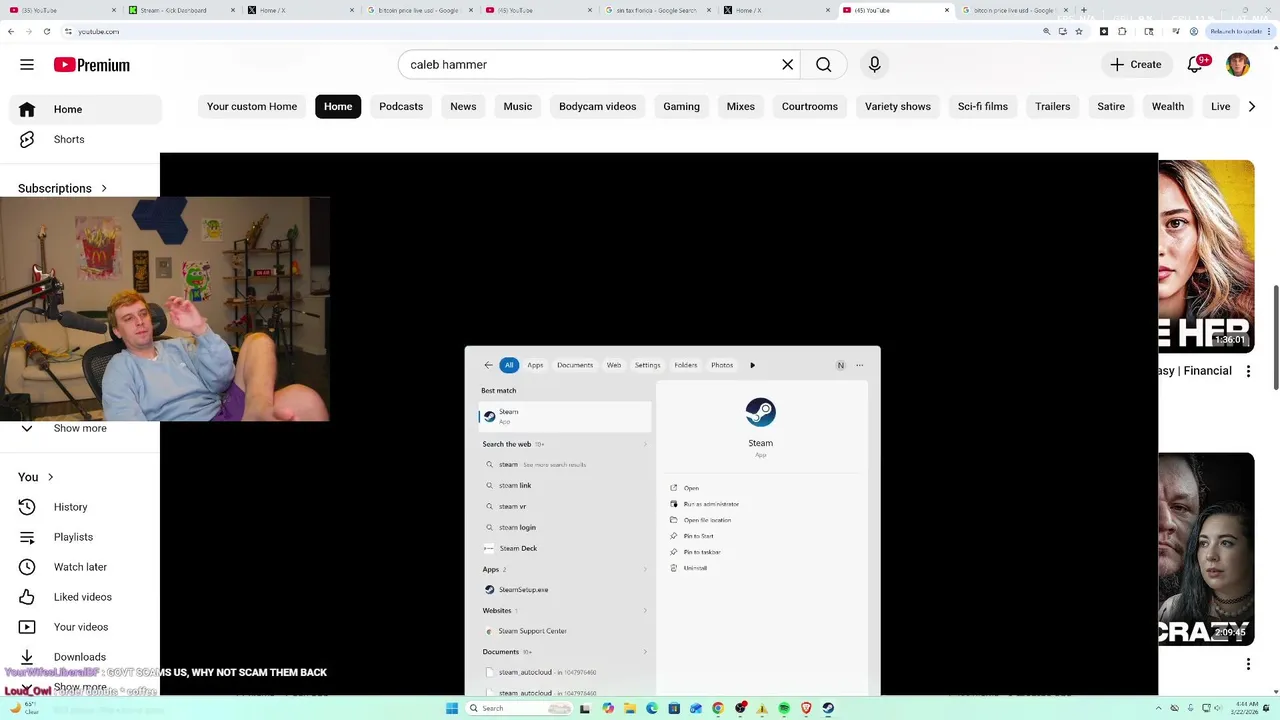The width and height of the screenshot is (1280, 720).
Task: Select the Variety shows chip
Action: pos(898,107)
